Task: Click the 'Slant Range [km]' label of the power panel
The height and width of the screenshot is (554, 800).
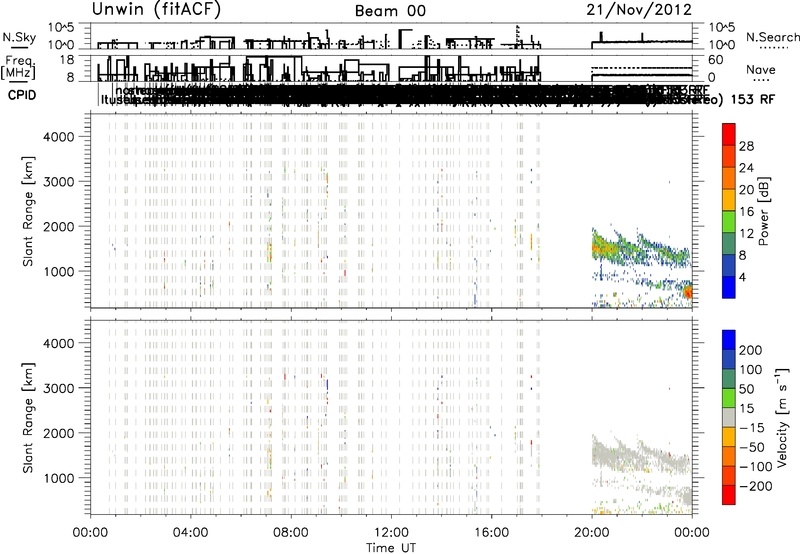Action: (x=28, y=211)
